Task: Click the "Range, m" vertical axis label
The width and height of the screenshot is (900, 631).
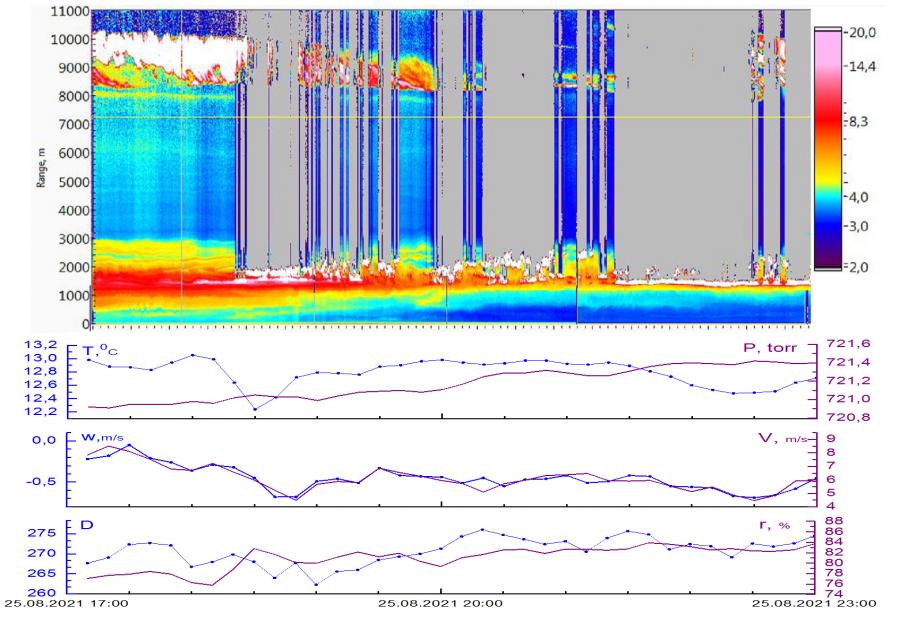Action: (40, 166)
